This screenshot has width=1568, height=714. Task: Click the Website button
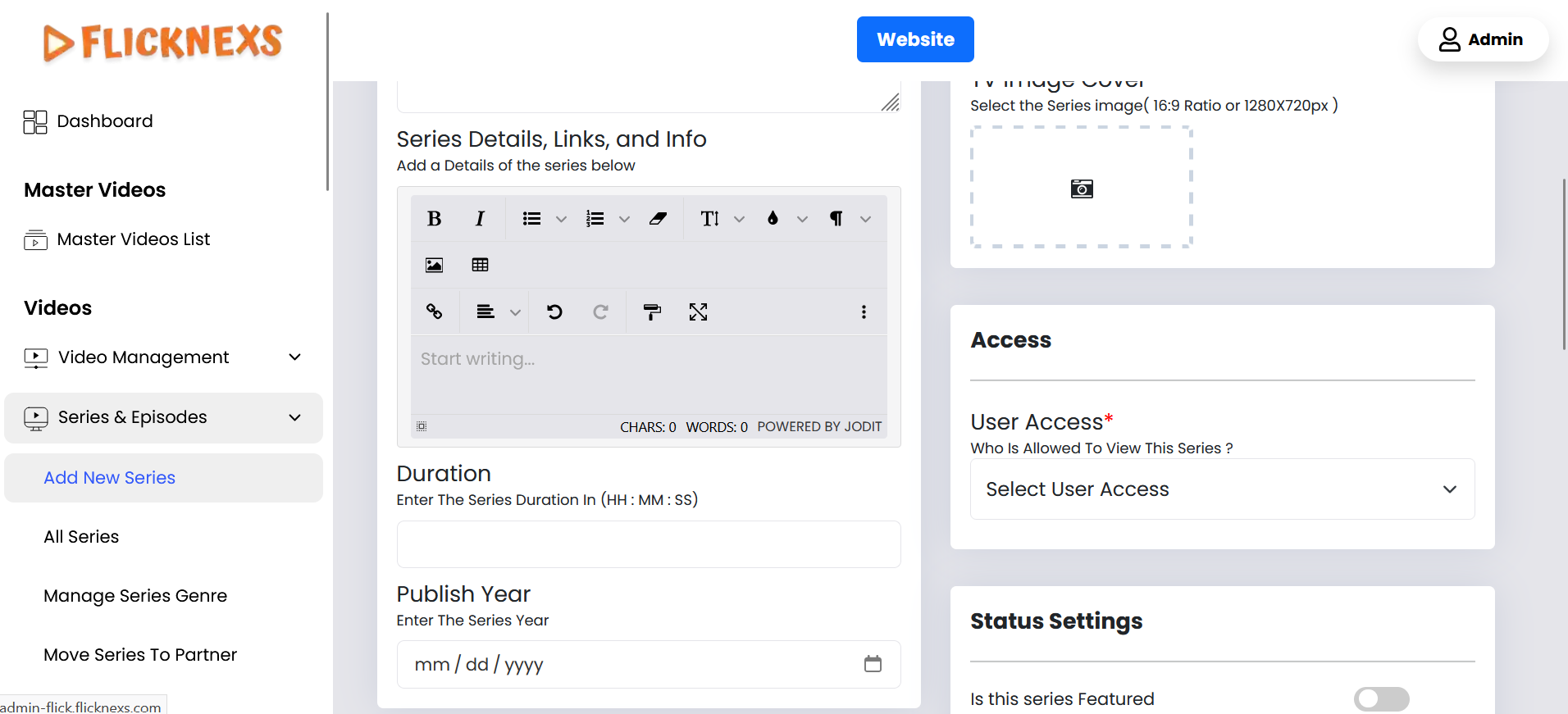[915, 39]
